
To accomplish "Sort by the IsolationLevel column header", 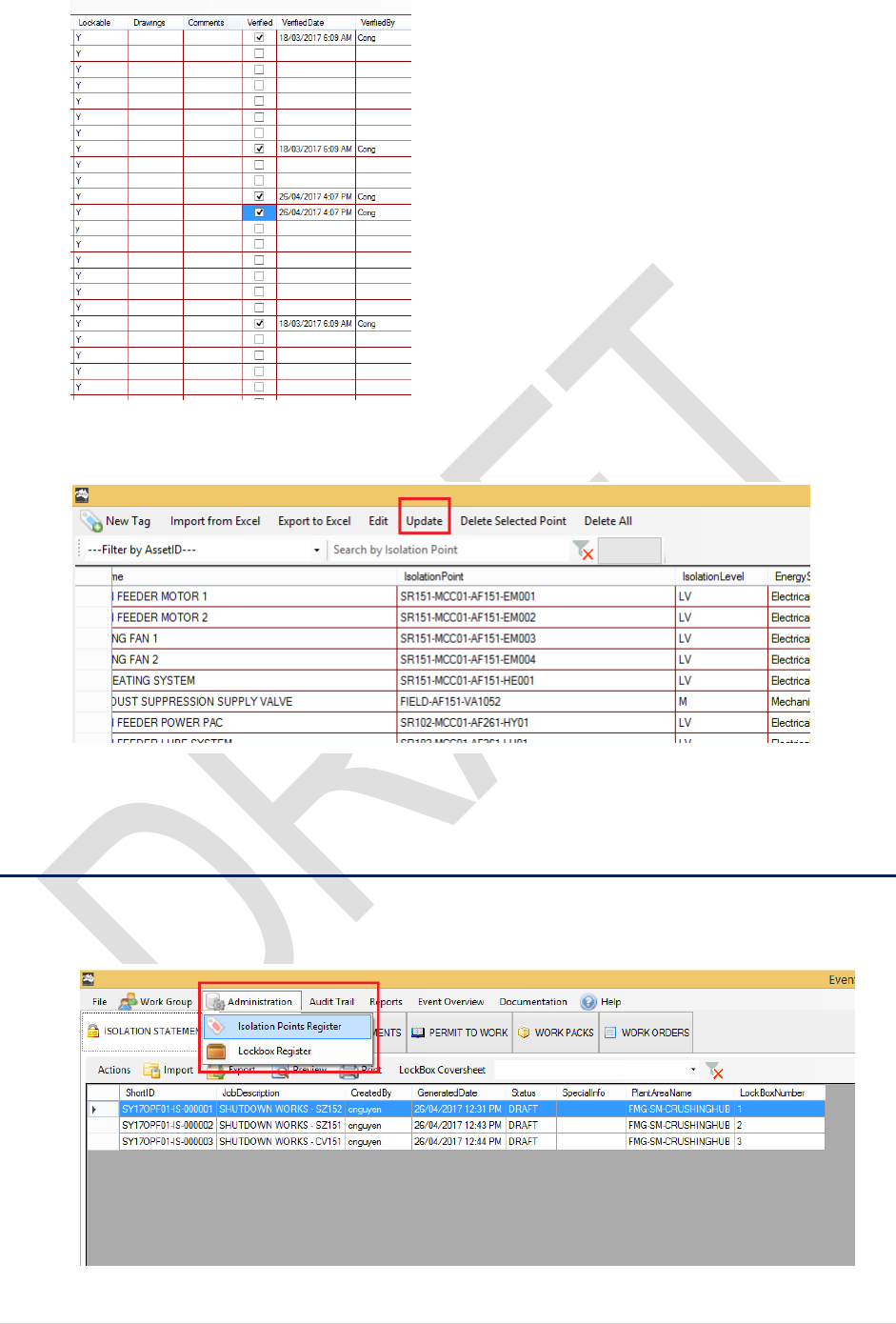I will (721, 576).
